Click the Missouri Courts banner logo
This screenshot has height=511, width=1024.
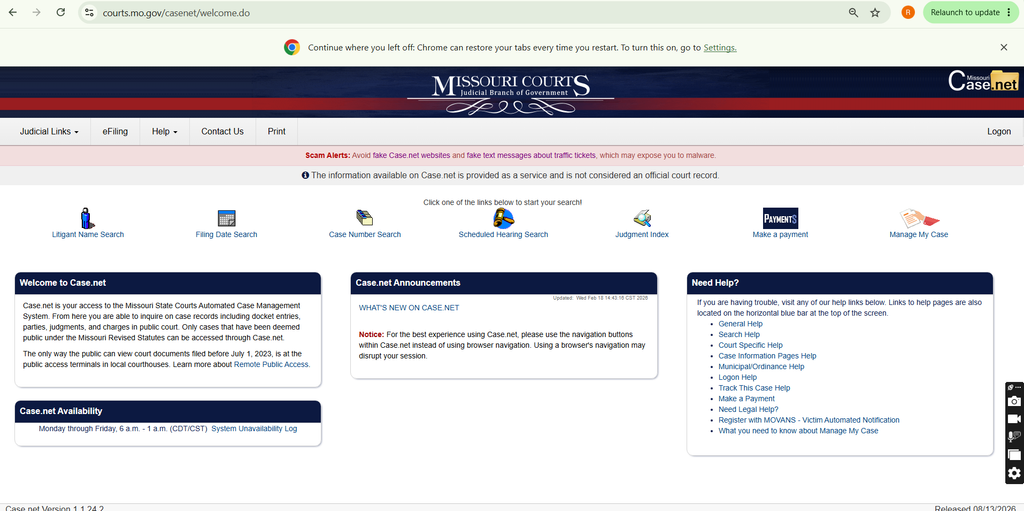point(511,93)
